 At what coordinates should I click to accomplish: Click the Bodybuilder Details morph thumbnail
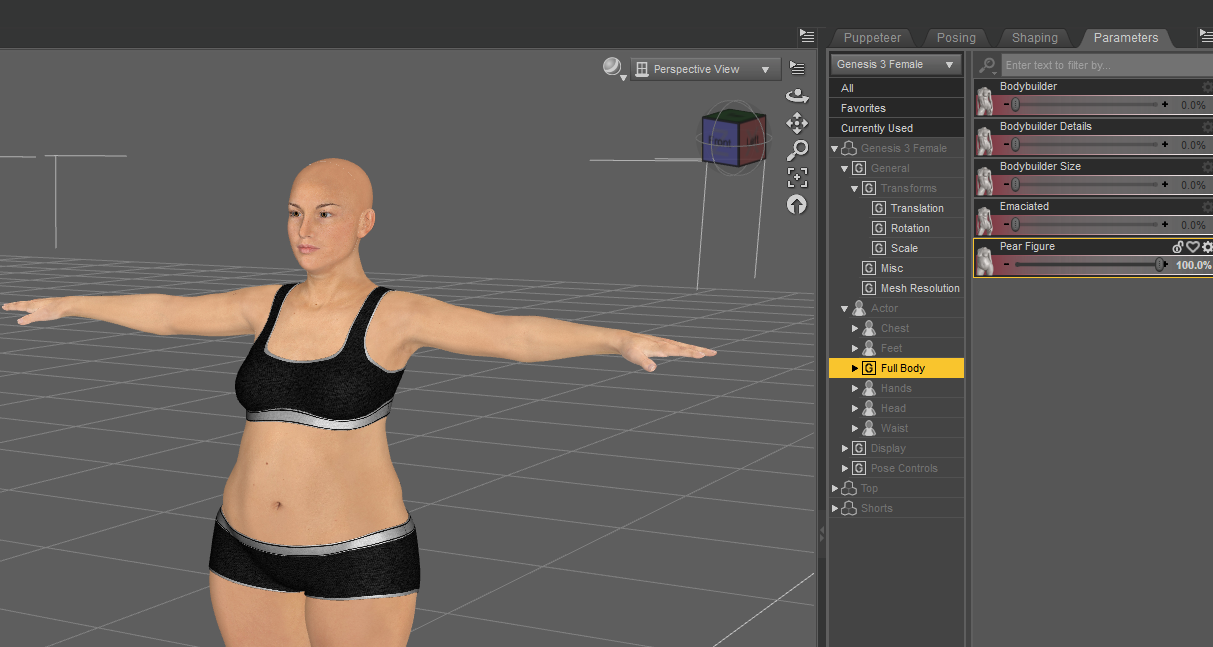(985, 141)
